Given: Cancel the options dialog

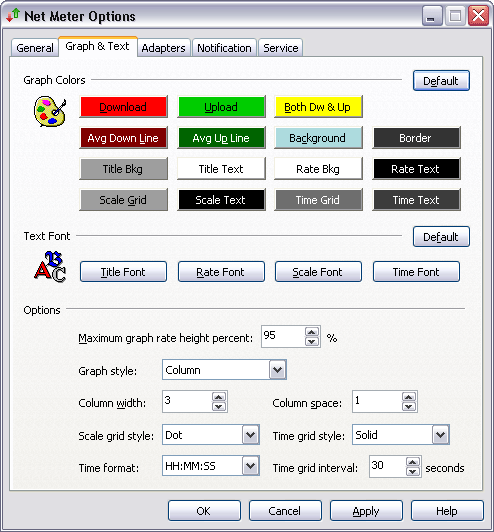Looking at the screenshot, I should coord(285,511).
